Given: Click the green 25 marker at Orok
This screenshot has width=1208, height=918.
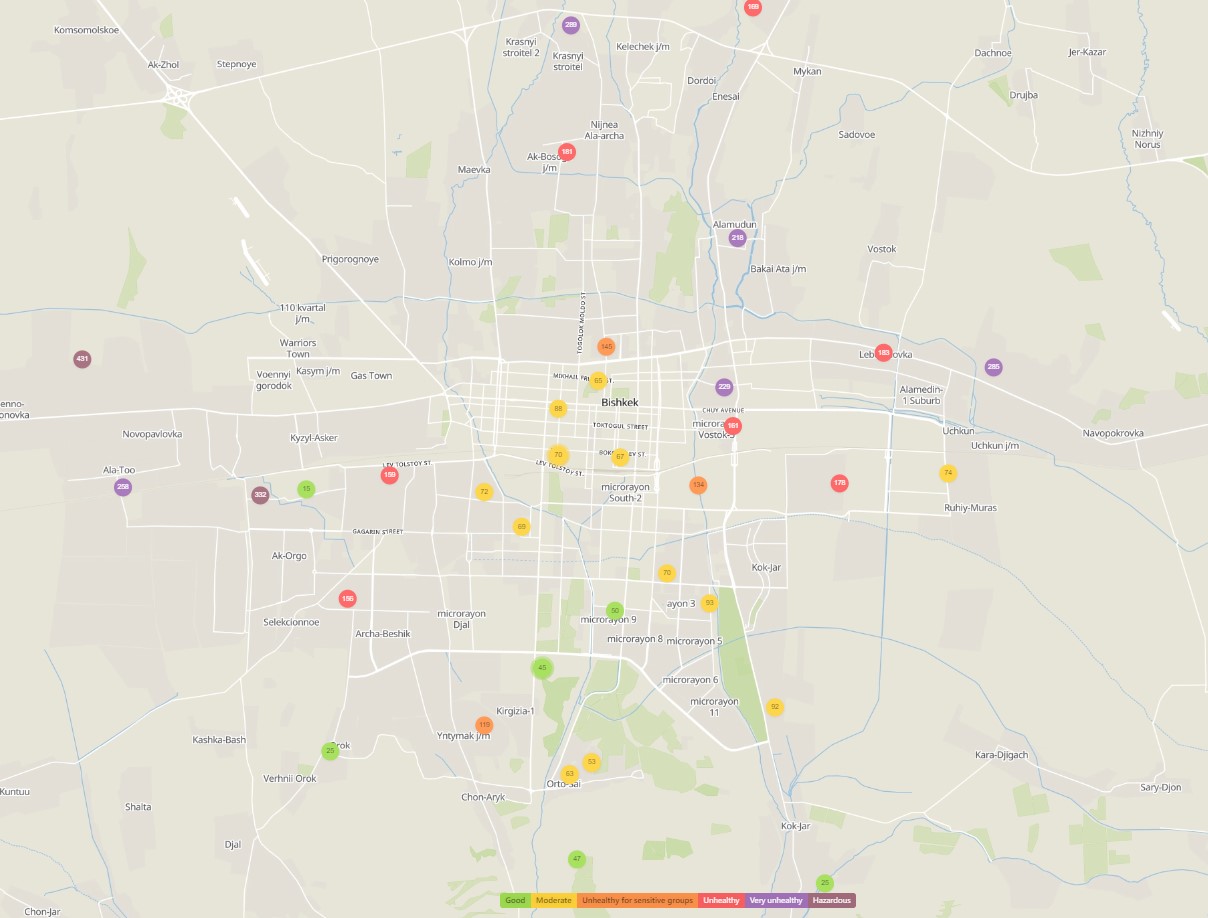Looking at the screenshot, I should [330, 751].
